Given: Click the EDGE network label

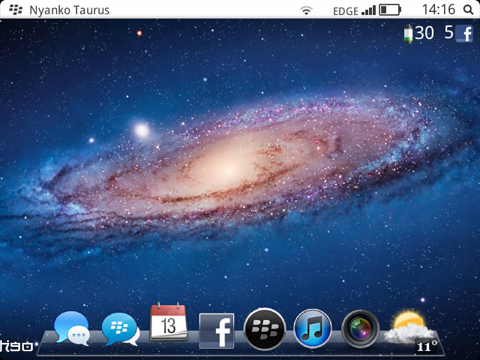Looking at the screenshot, I should pos(346,11).
